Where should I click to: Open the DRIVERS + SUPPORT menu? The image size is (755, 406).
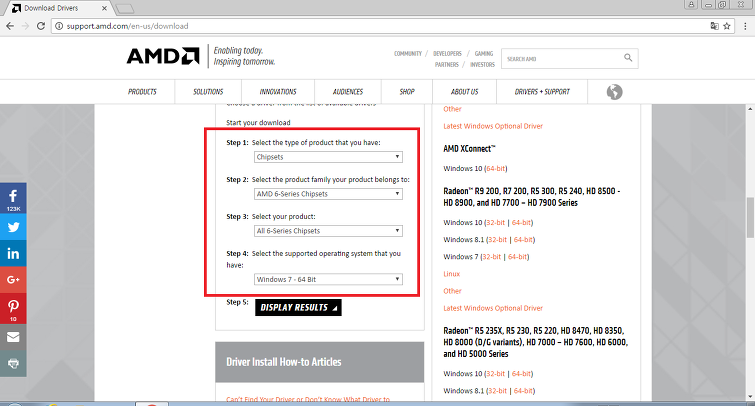[x=542, y=92]
